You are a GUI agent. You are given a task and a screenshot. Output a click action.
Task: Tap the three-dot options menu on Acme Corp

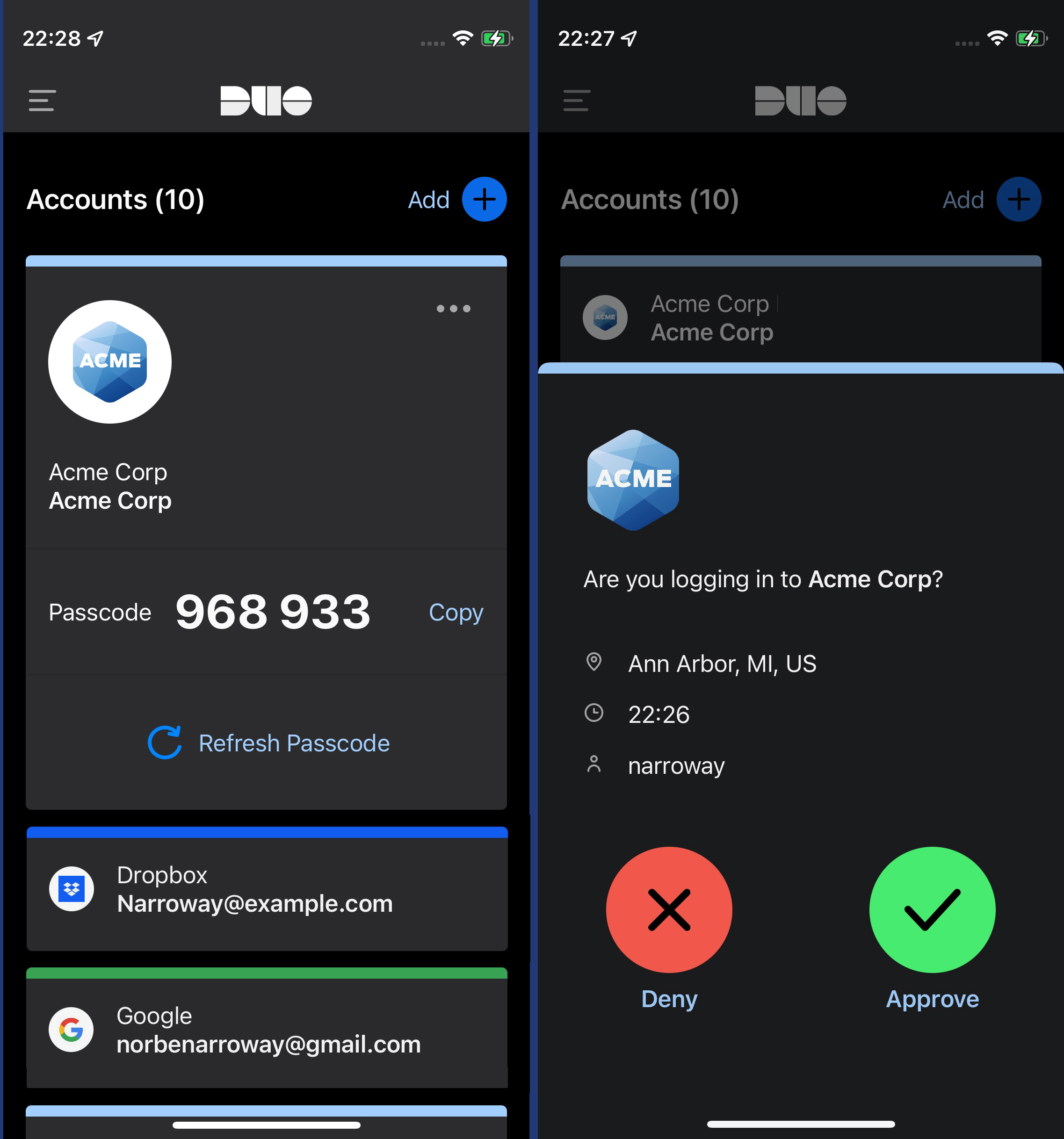click(453, 308)
